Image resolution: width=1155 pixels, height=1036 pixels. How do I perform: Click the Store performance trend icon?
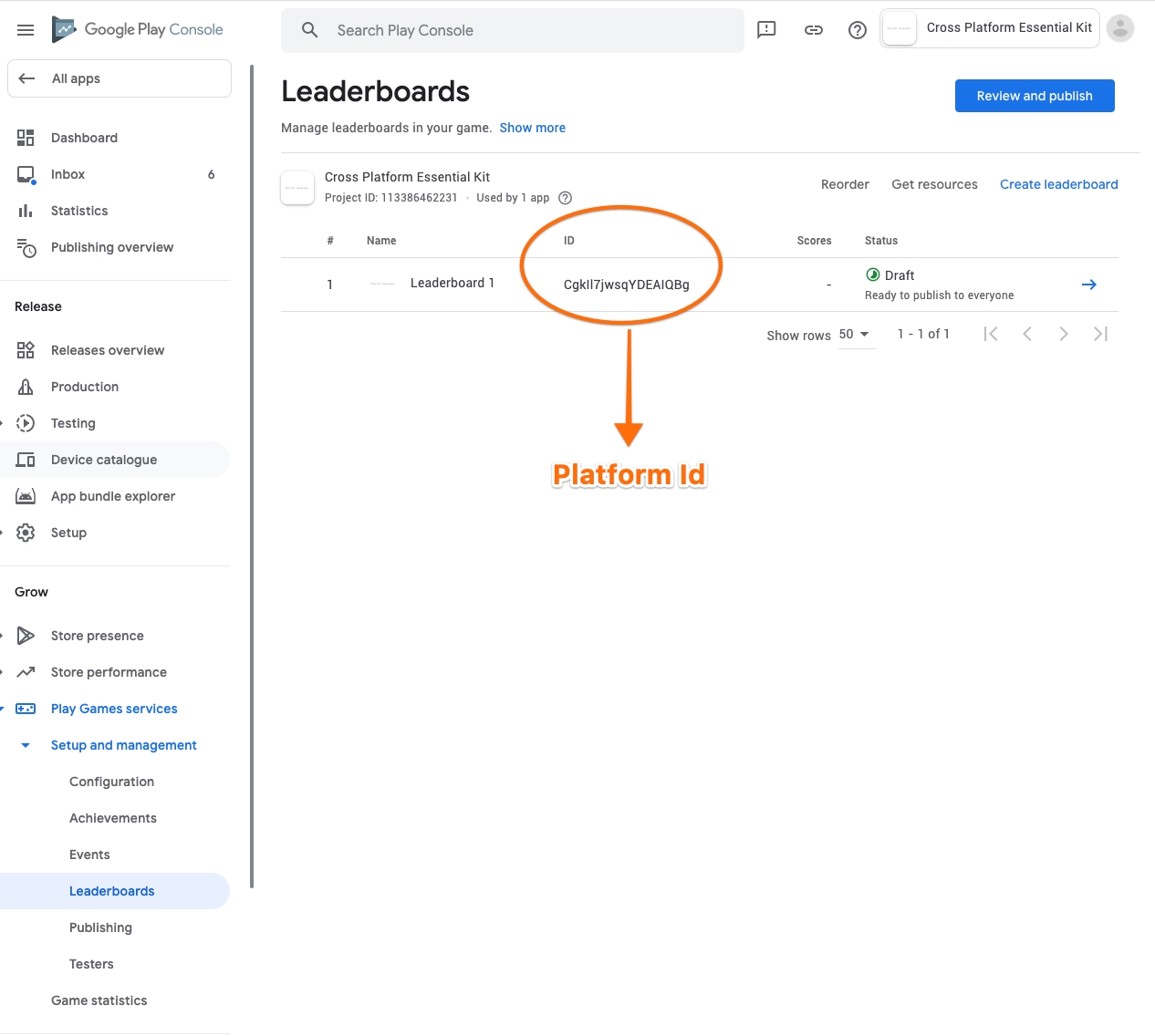click(26, 672)
